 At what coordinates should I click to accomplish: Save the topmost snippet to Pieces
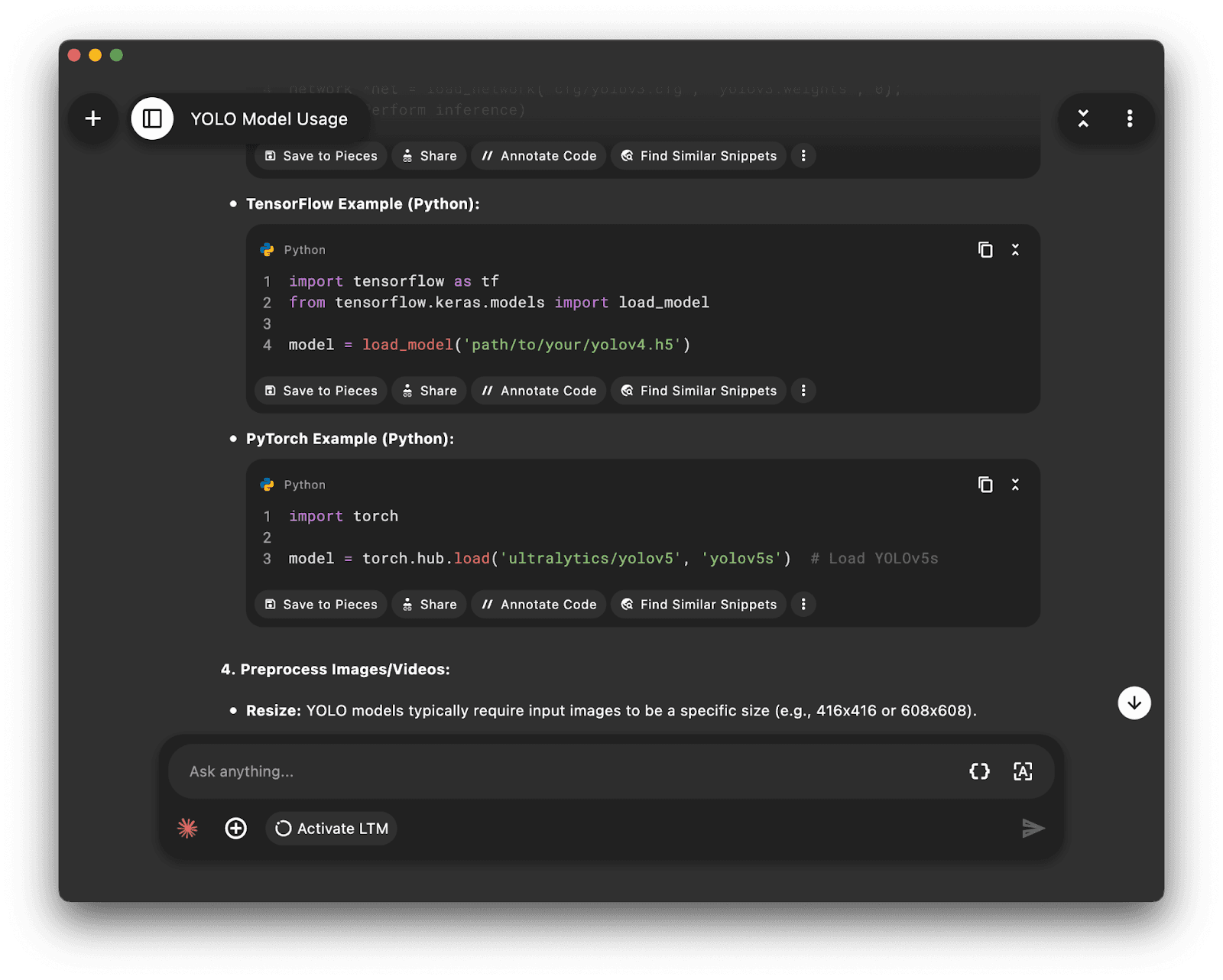(321, 156)
